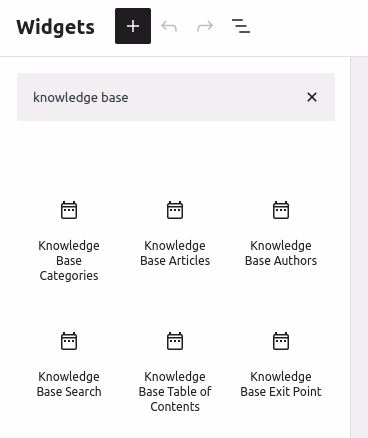Click the Knowledge Base Search calendar icon
This screenshot has width=368, height=438.
tap(69, 341)
